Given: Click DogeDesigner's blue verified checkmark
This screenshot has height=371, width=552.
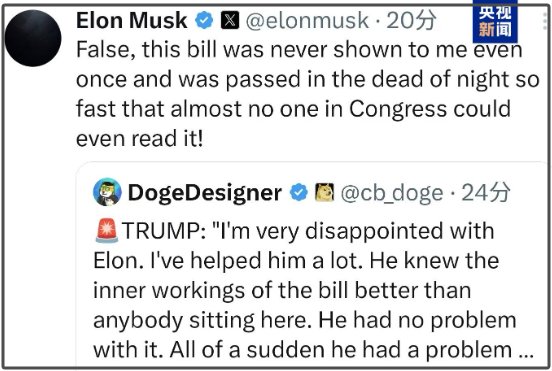Looking at the screenshot, I should coord(299,192).
